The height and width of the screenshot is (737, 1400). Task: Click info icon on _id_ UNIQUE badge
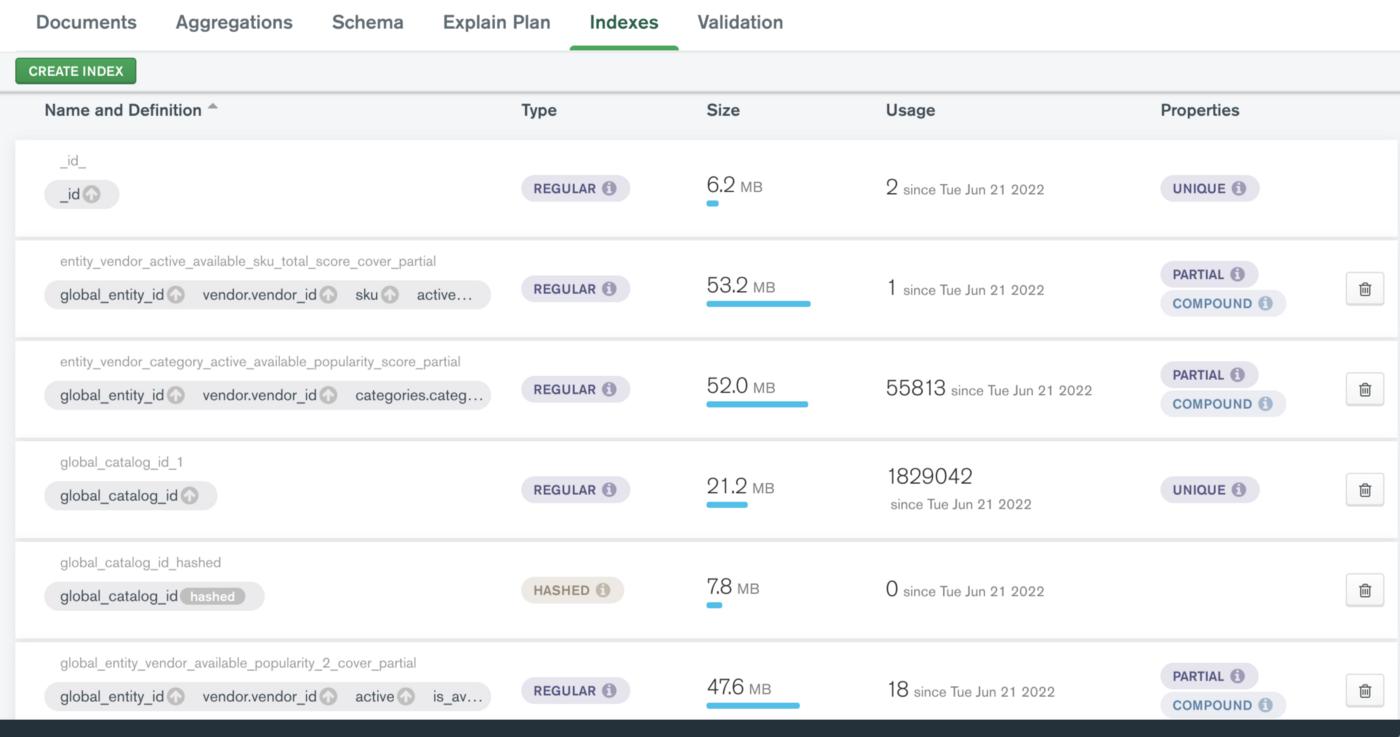tap(1238, 188)
